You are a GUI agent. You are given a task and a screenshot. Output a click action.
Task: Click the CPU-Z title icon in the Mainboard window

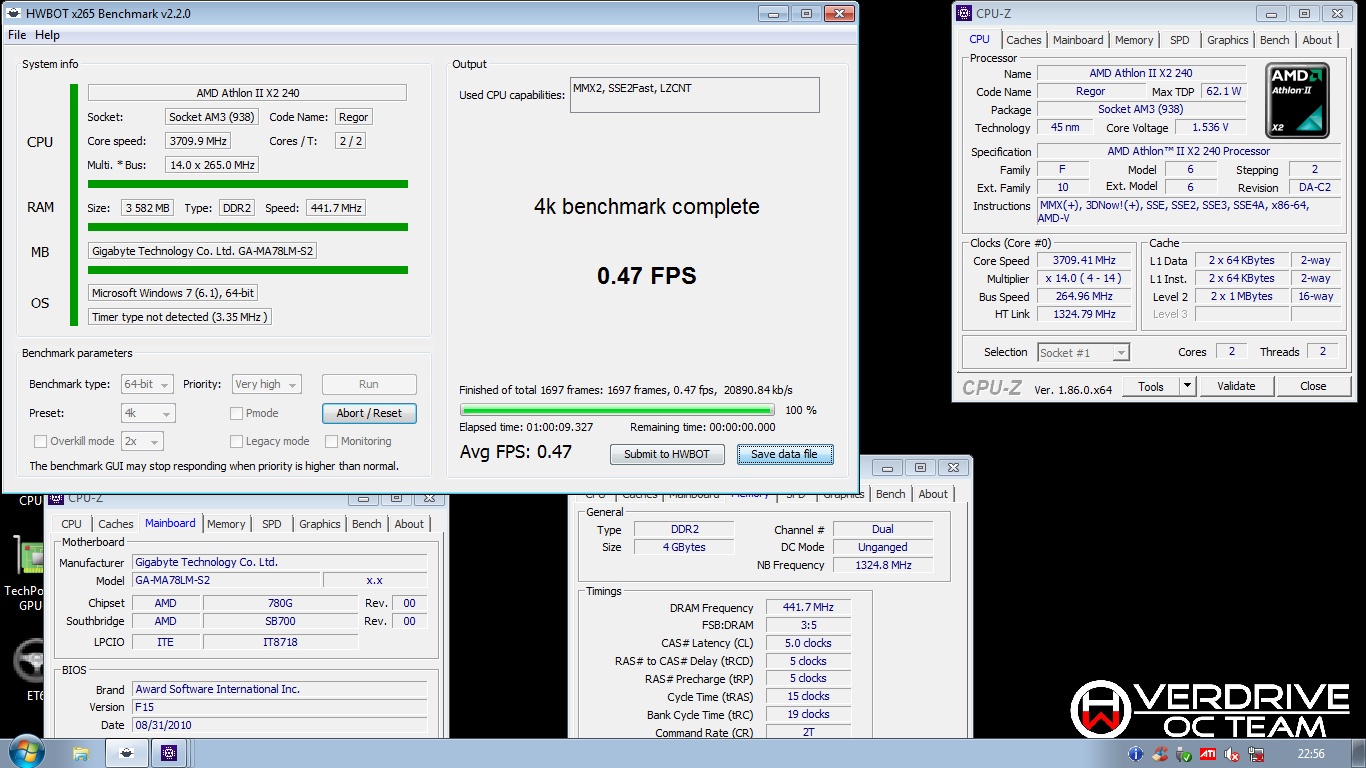pyautogui.click(x=57, y=498)
